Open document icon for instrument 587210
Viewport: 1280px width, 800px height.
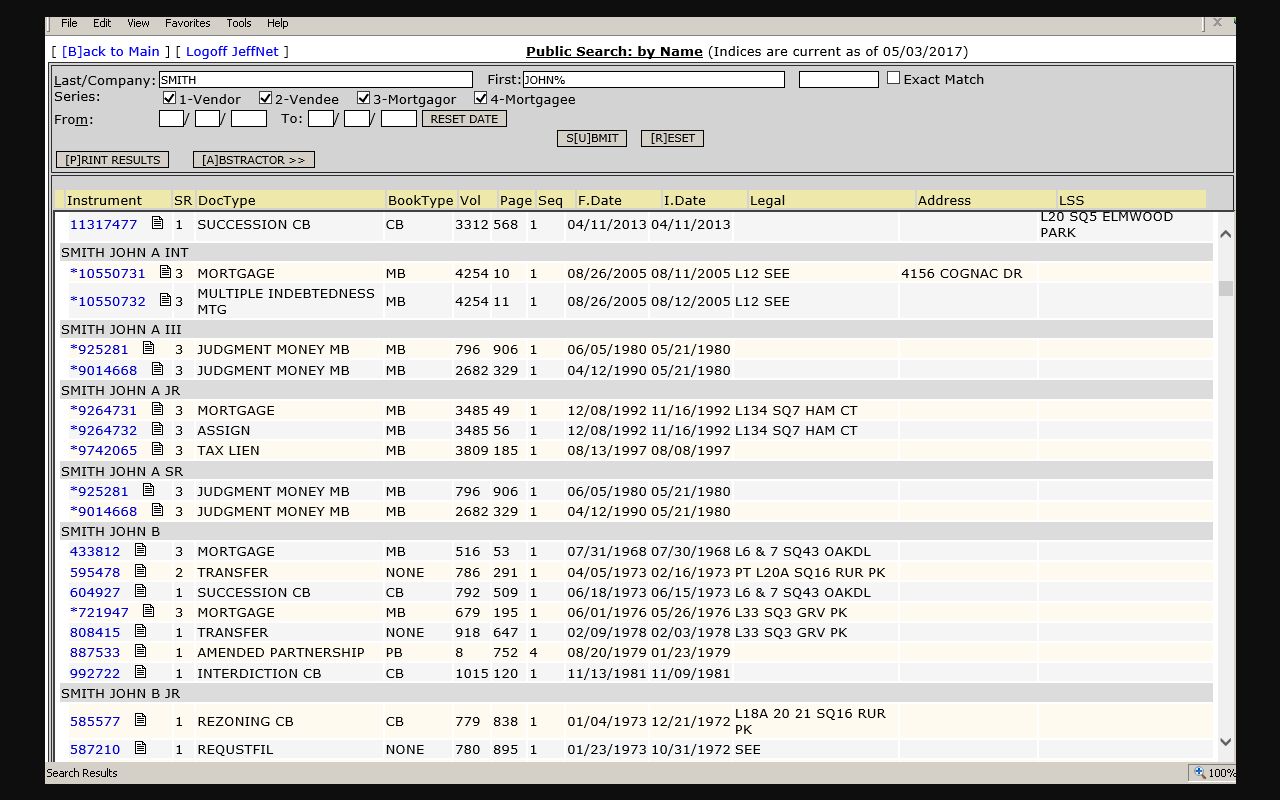pyautogui.click(x=140, y=747)
